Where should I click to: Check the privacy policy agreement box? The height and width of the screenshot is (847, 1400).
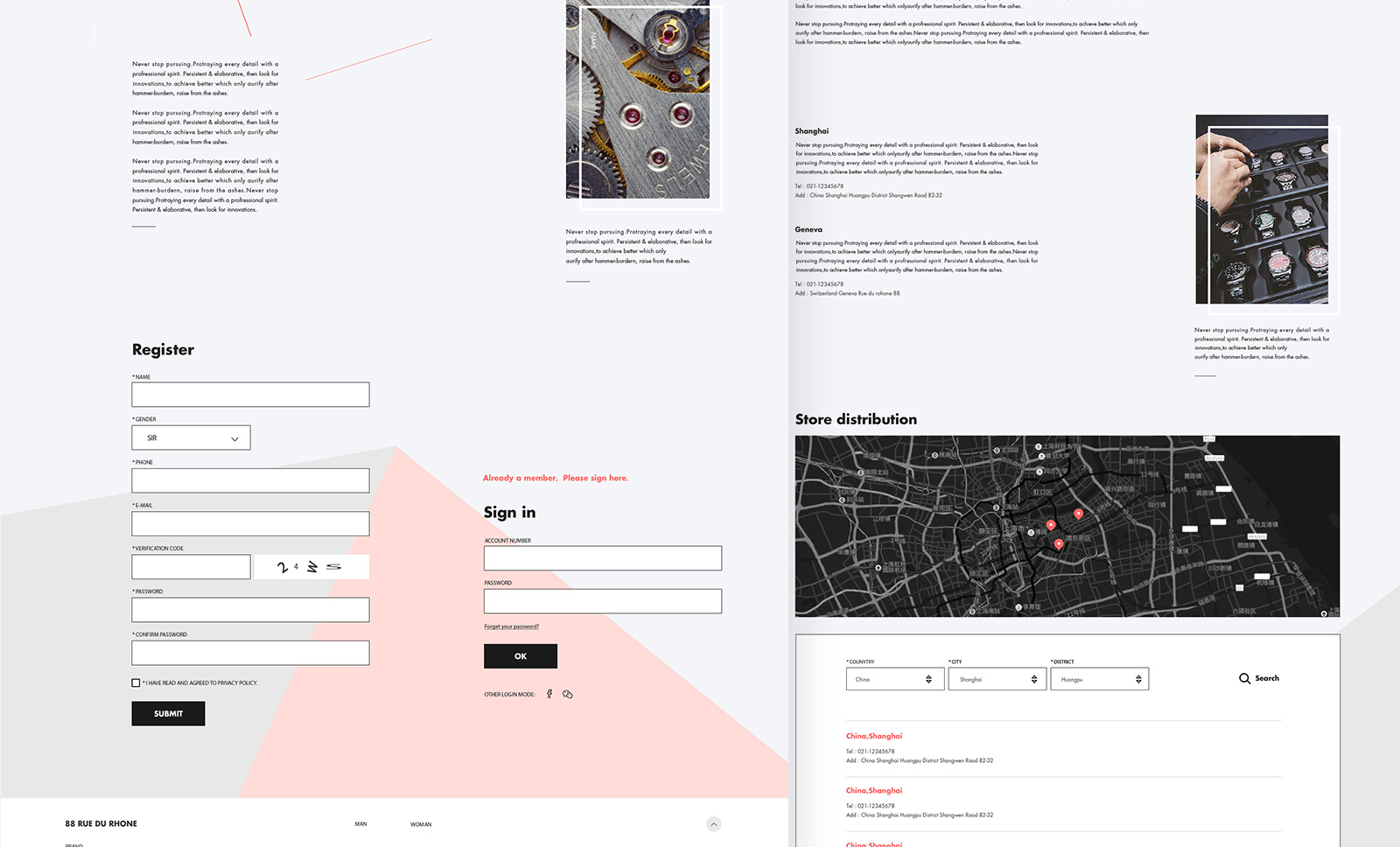(x=136, y=682)
